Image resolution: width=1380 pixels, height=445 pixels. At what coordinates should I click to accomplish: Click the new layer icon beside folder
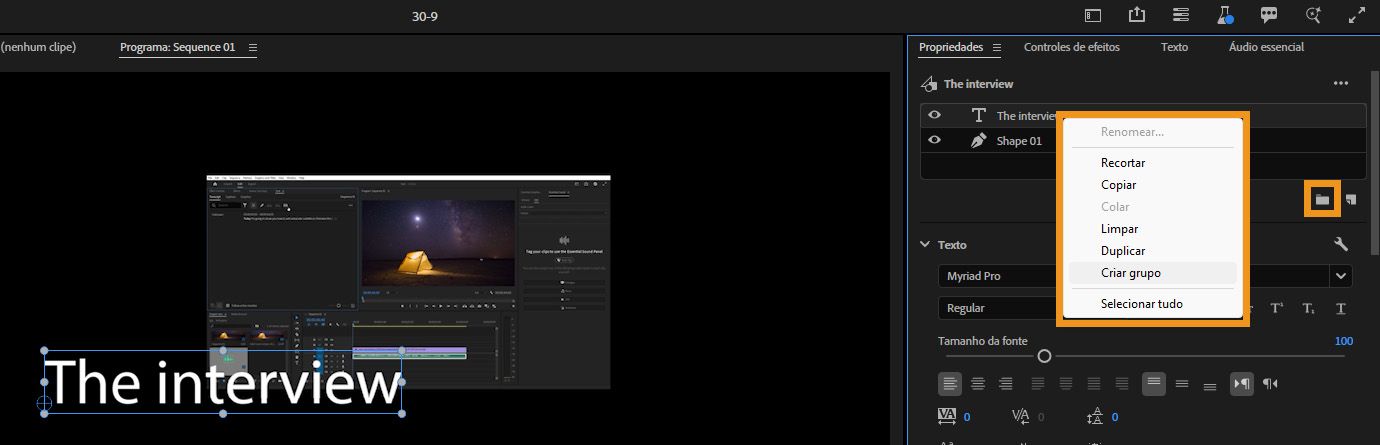coord(1351,200)
